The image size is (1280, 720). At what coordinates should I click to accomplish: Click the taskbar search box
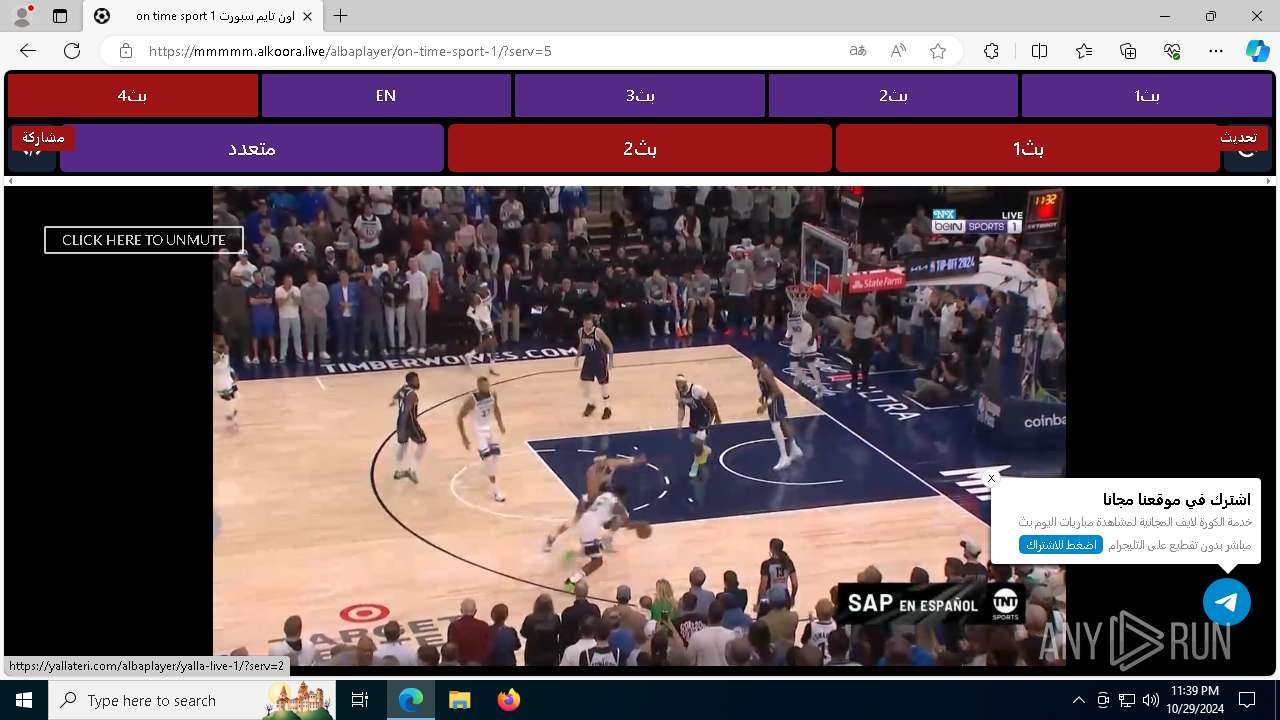coord(190,700)
